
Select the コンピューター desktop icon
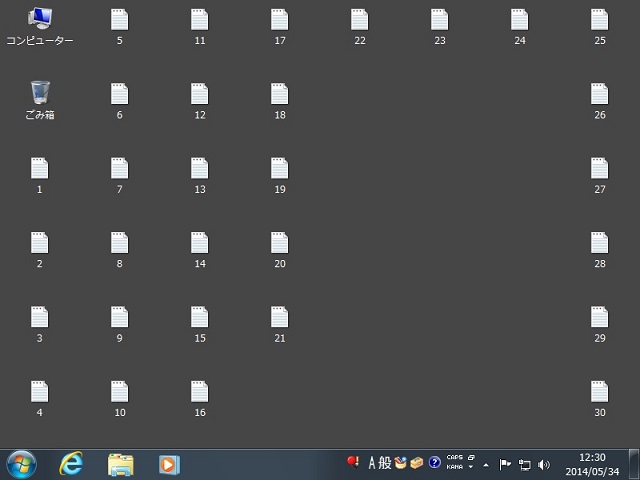pyautogui.click(x=40, y=26)
